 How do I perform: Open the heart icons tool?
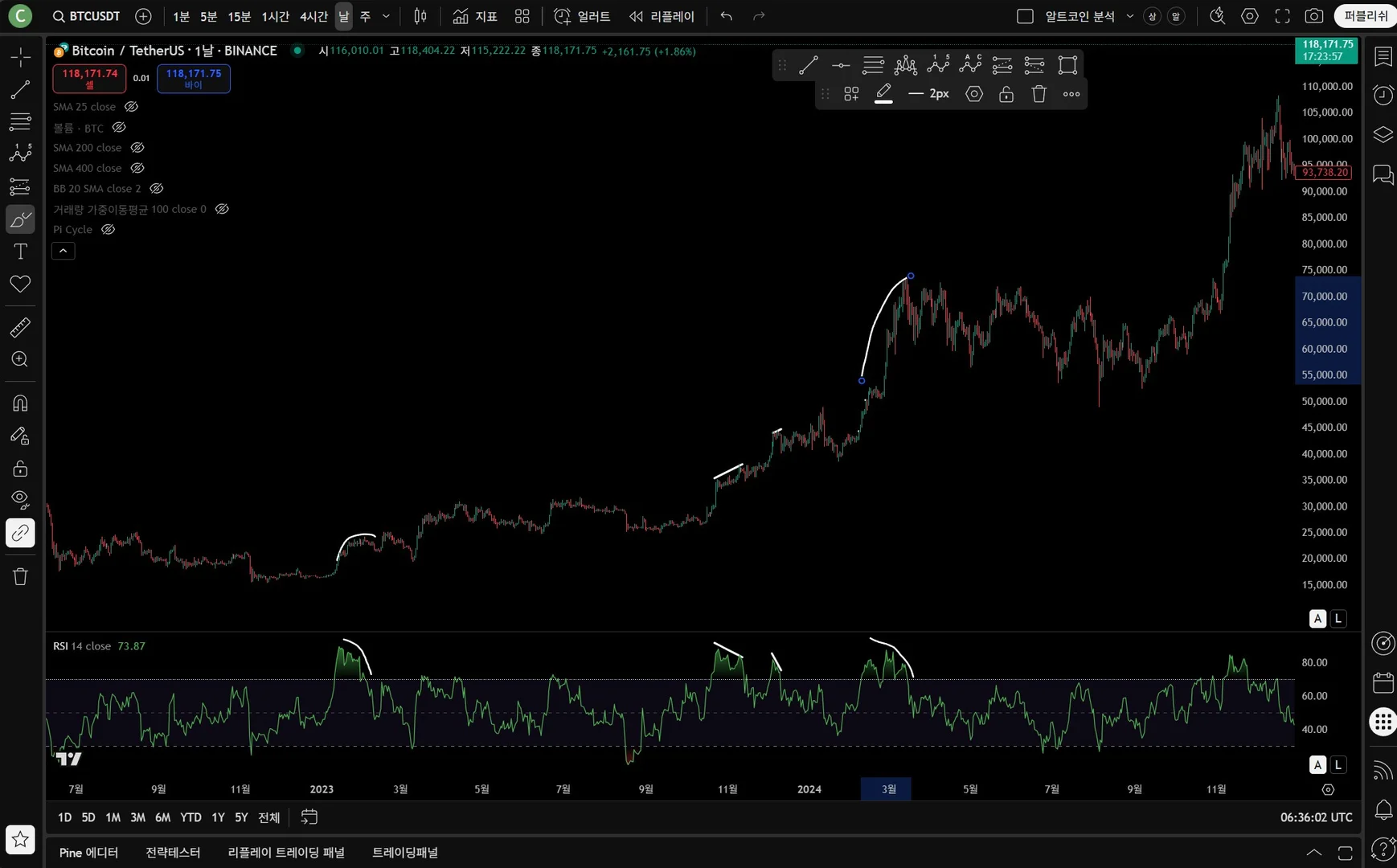click(20, 284)
